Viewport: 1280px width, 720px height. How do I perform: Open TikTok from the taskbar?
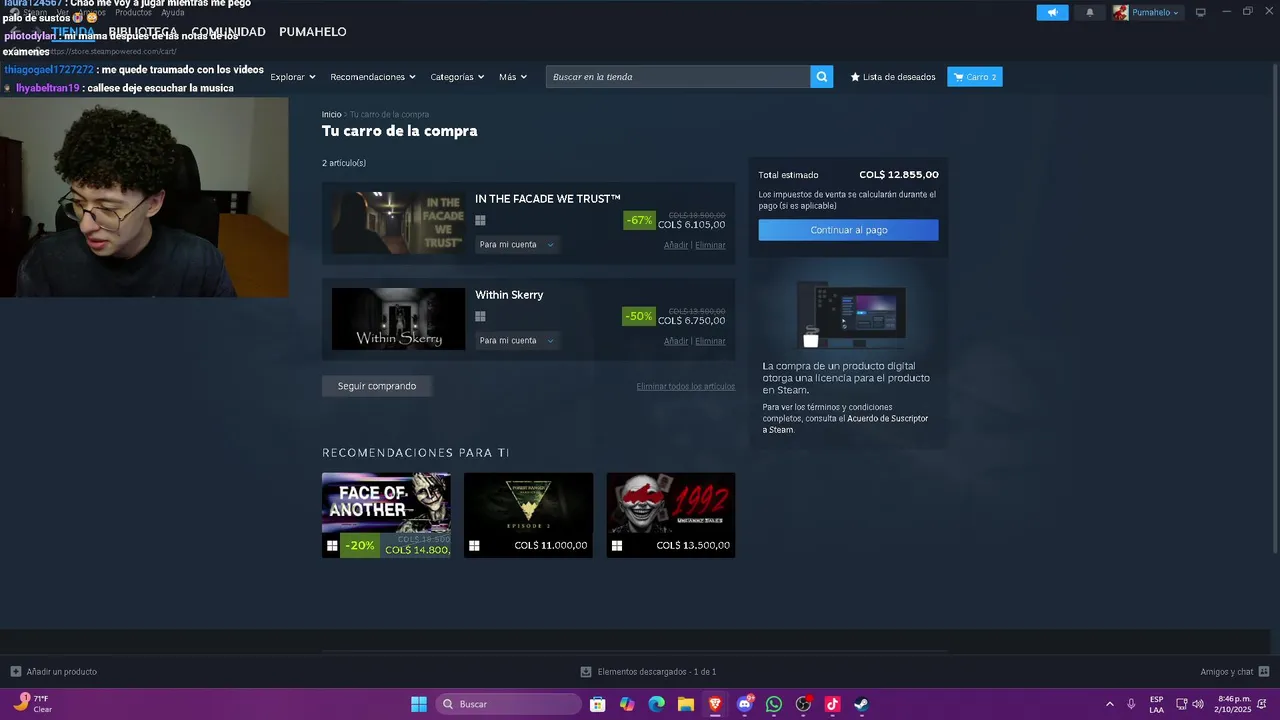(x=832, y=704)
